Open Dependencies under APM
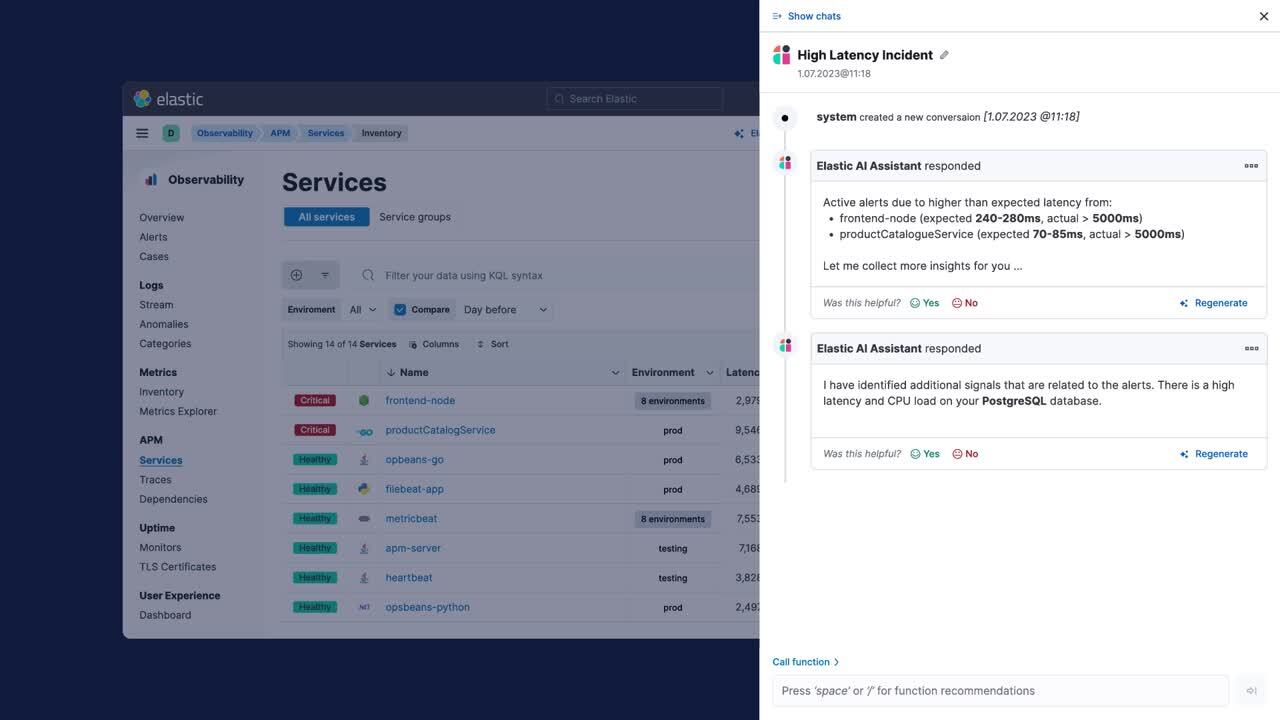 (x=173, y=499)
